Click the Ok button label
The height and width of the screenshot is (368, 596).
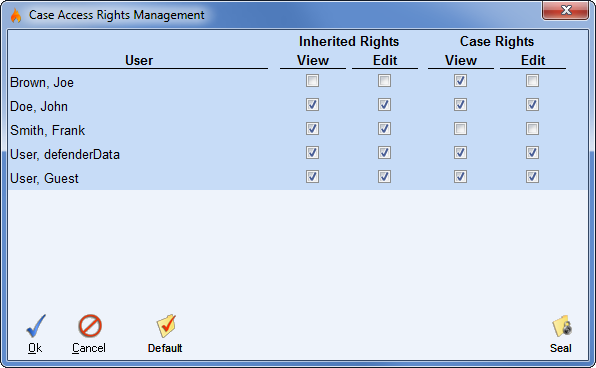coord(35,348)
